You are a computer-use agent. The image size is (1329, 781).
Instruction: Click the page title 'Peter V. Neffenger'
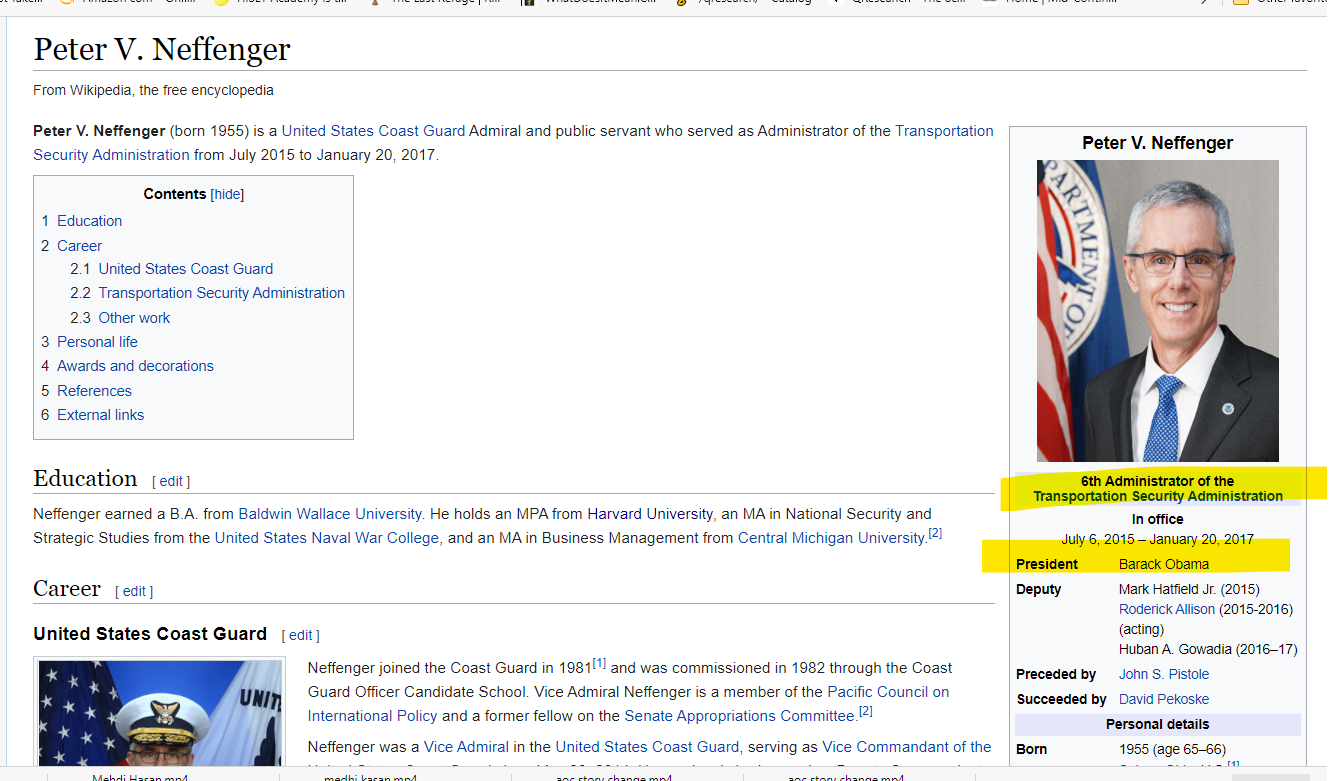click(x=162, y=49)
